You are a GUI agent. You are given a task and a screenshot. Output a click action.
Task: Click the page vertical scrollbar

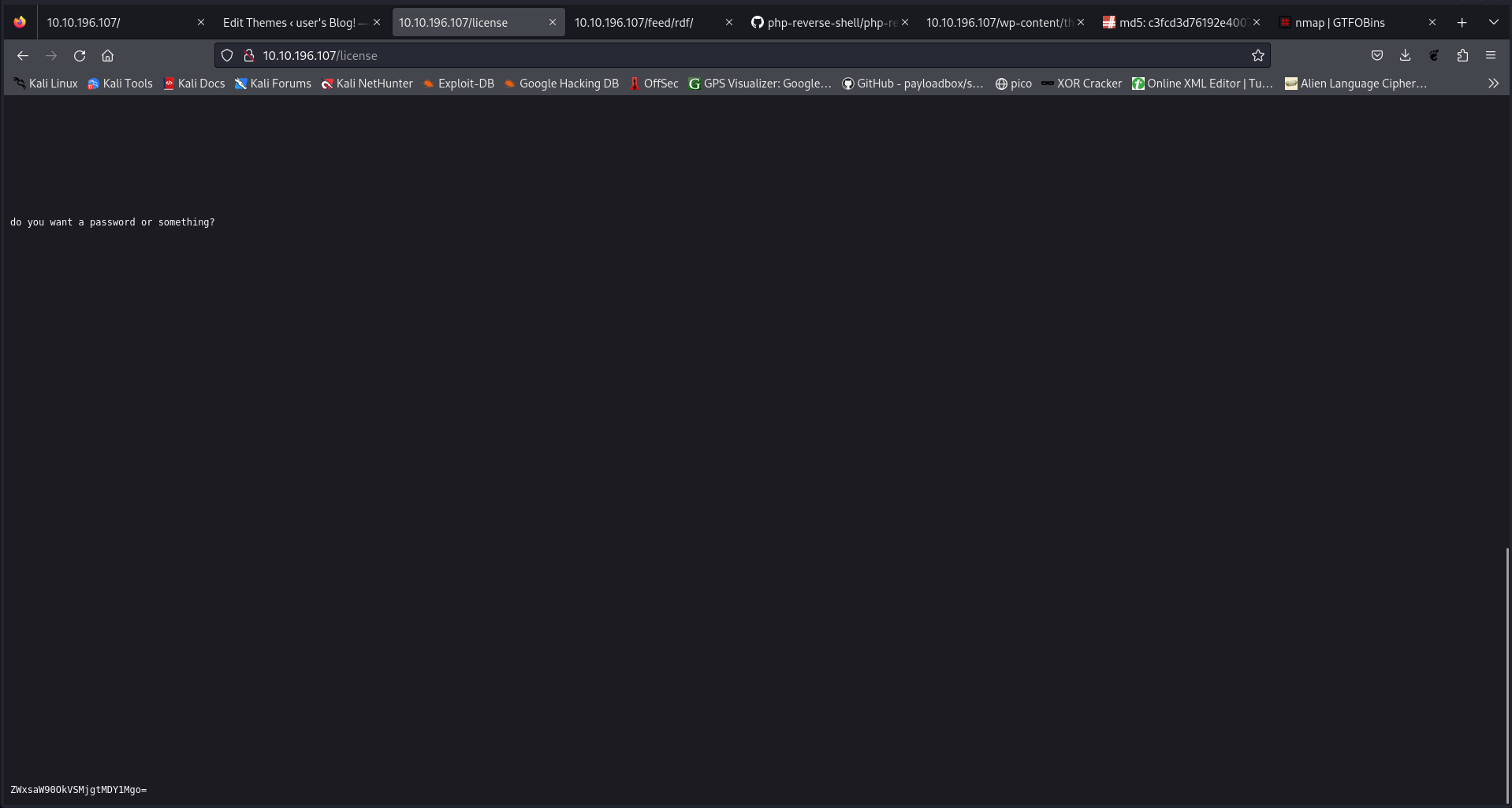[1507, 674]
